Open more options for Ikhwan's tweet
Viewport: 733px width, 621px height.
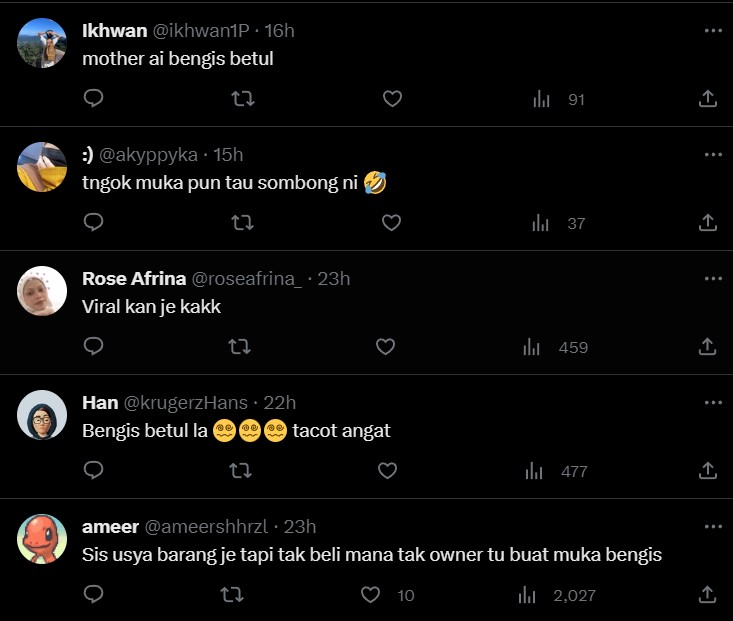(x=712, y=31)
